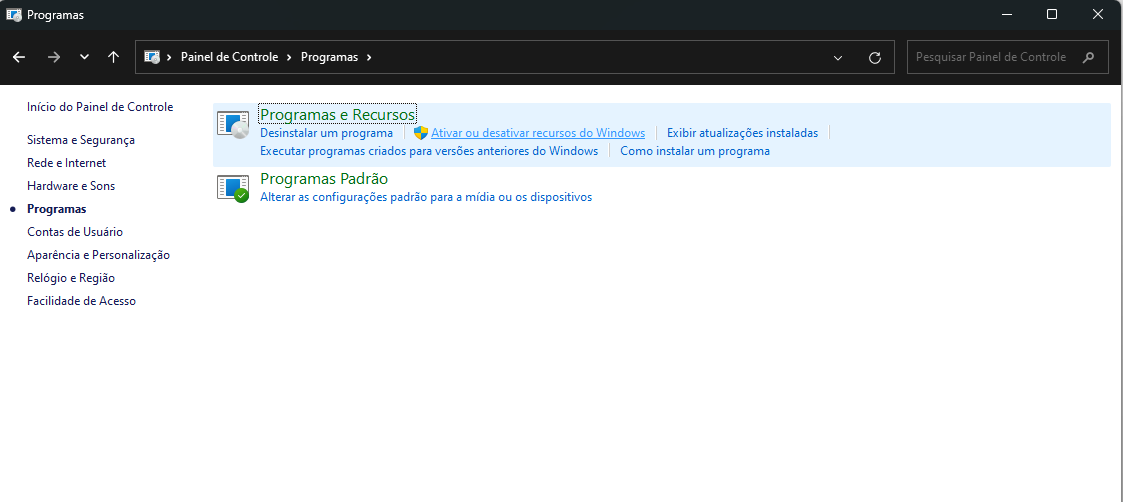Select Programas in the sidebar
This screenshot has width=1123, height=502.
coord(57,209)
